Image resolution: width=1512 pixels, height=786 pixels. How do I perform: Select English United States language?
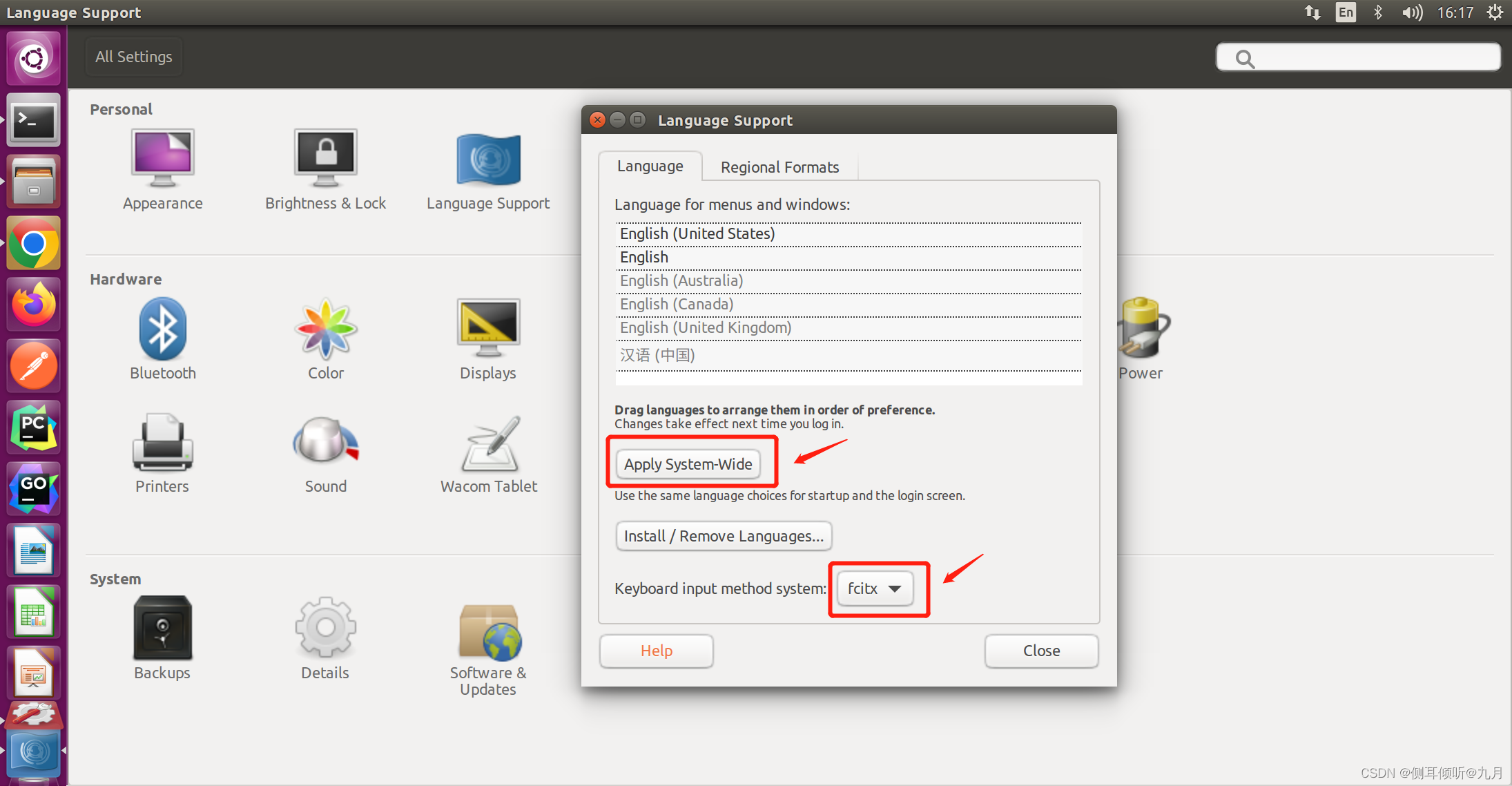(x=697, y=233)
